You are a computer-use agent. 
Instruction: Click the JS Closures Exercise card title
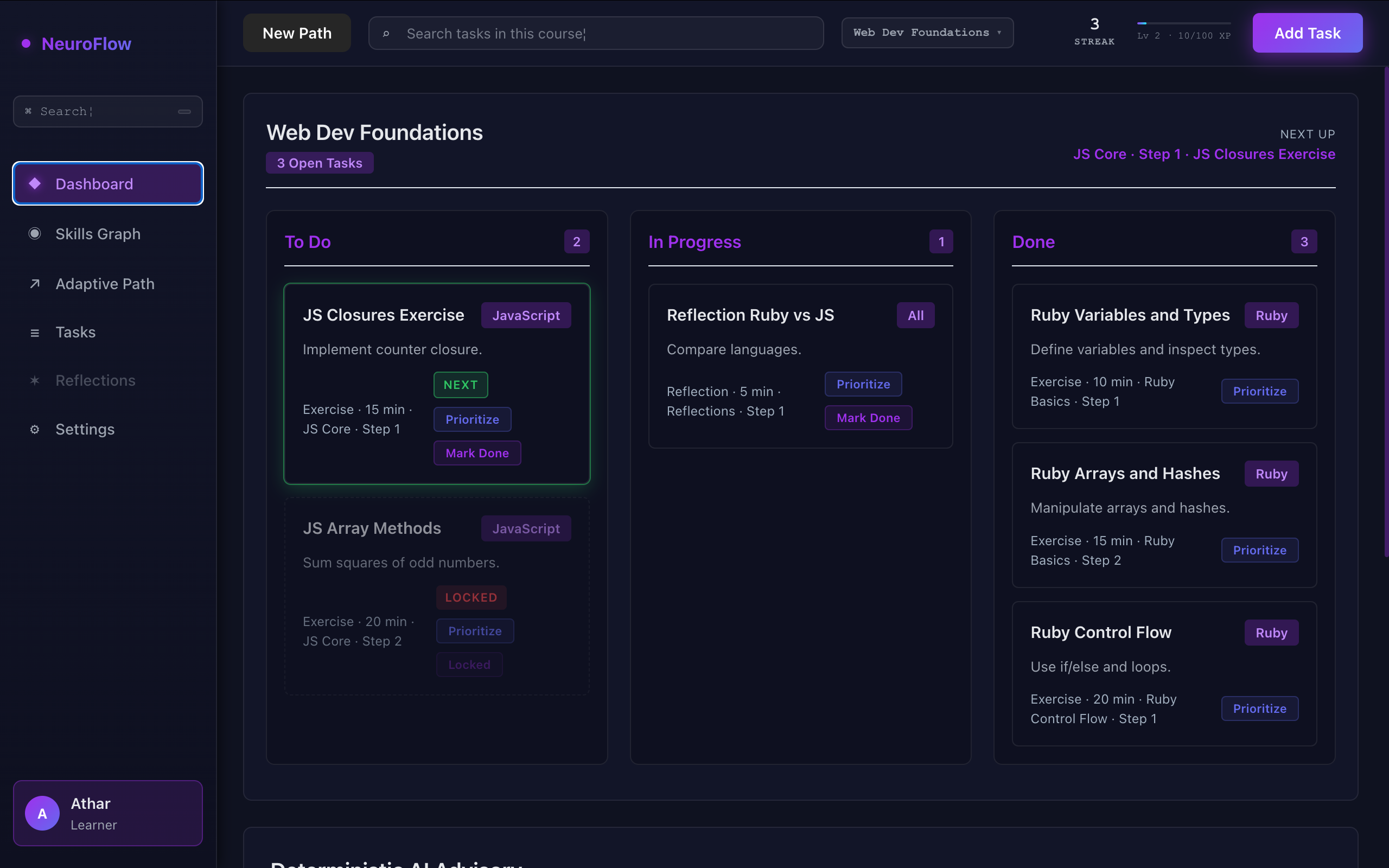384,315
